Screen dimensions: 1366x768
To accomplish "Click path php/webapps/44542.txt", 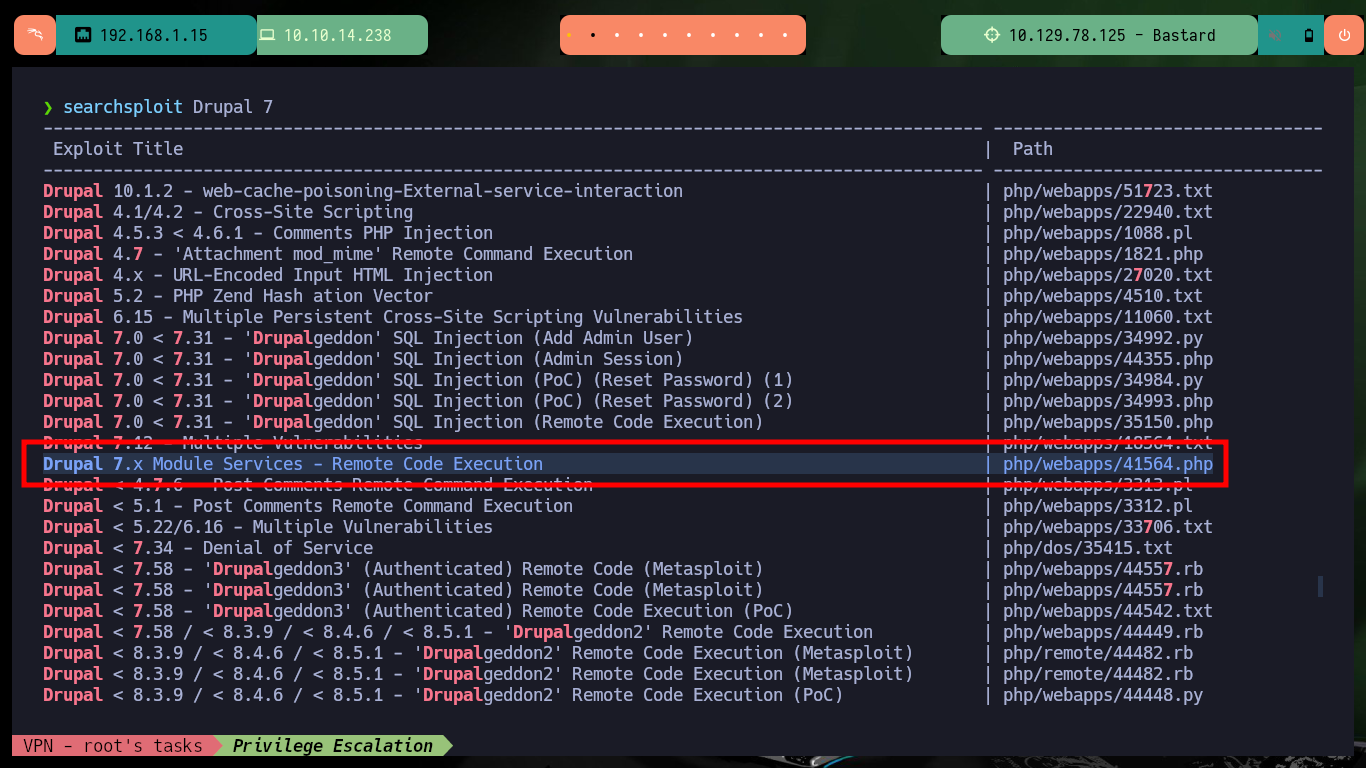I will (x=1108, y=611).
